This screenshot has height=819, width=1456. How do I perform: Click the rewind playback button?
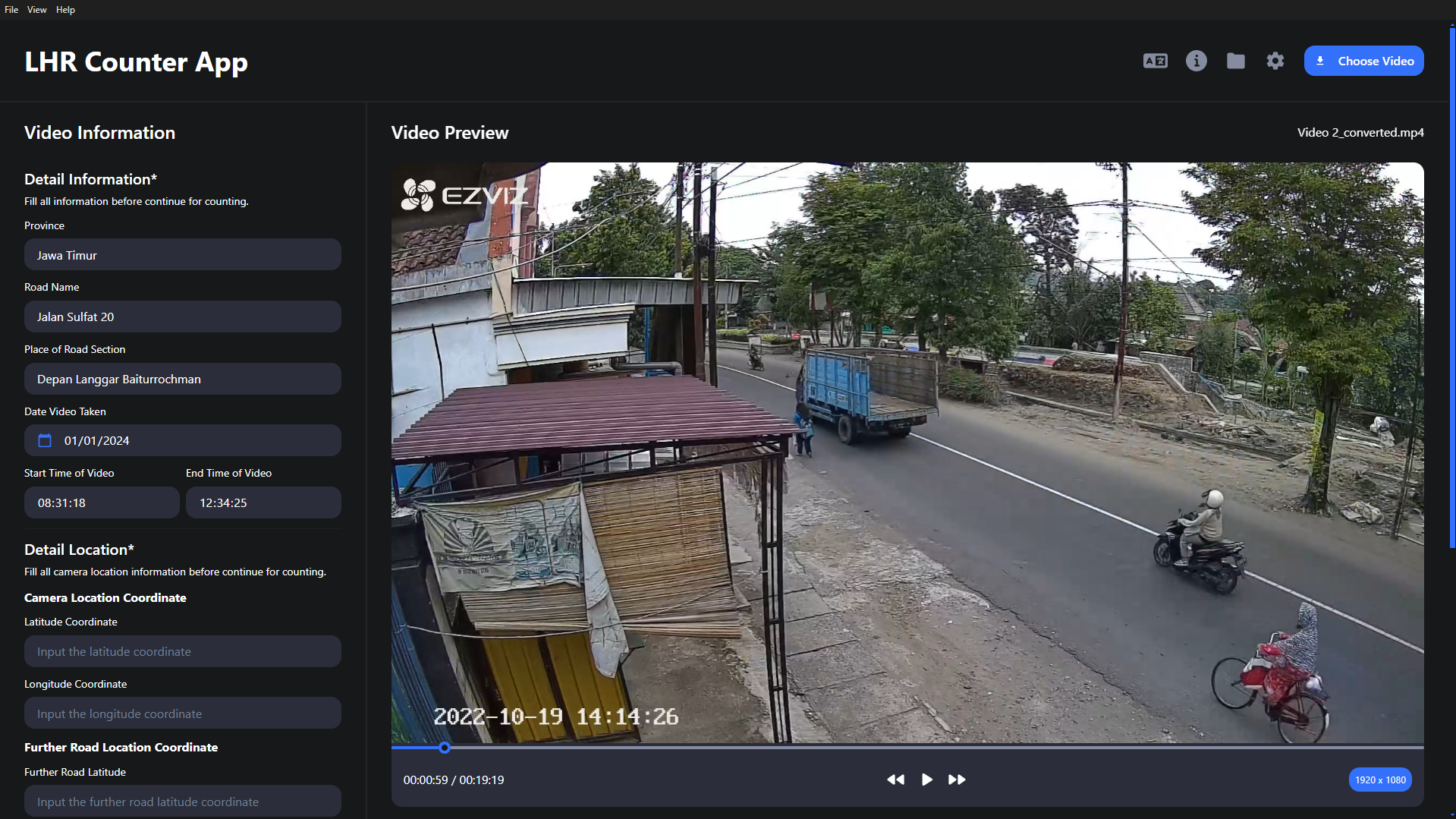coord(895,780)
